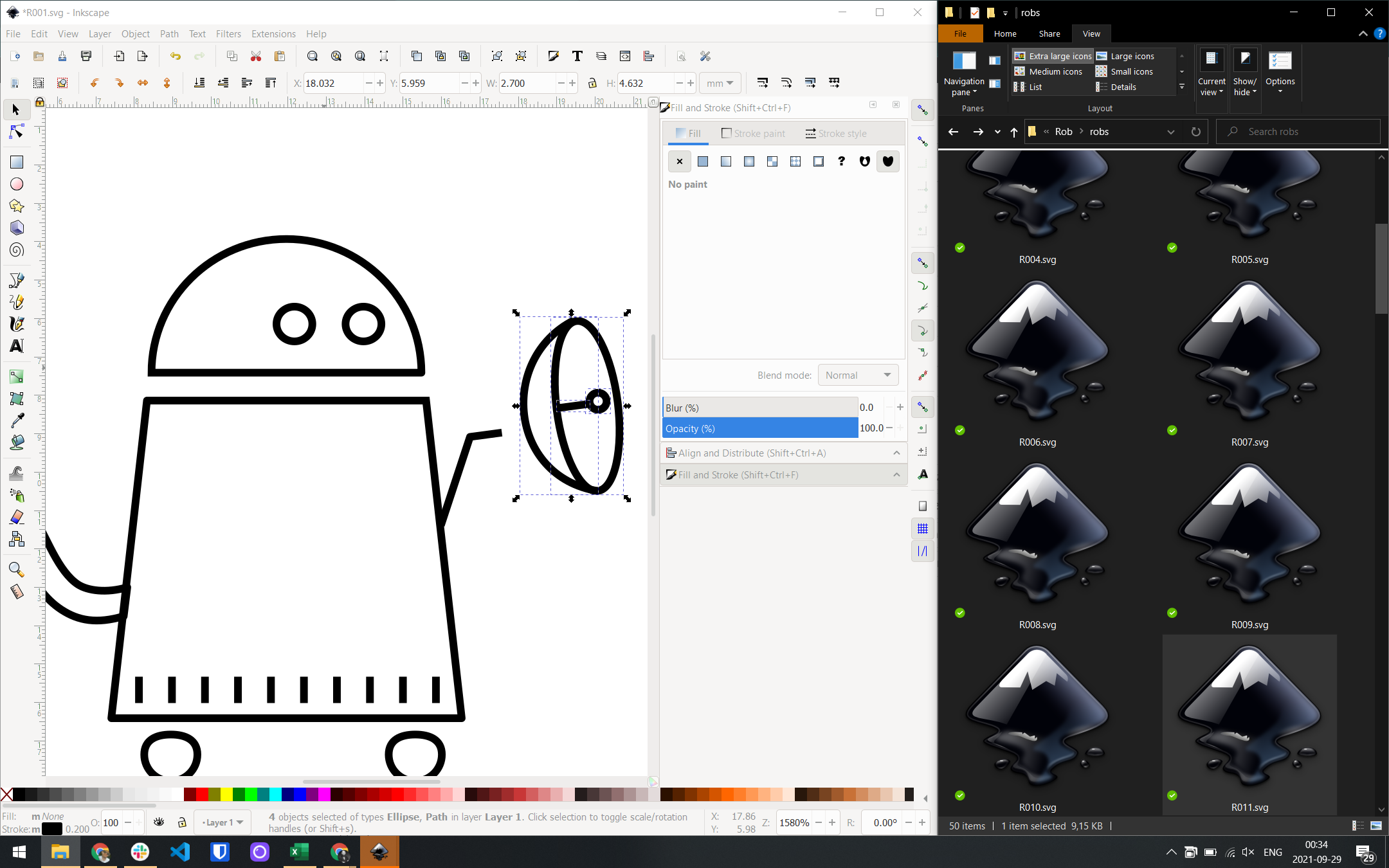Click the Print document icon
1389x868 pixels.
point(86,57)
